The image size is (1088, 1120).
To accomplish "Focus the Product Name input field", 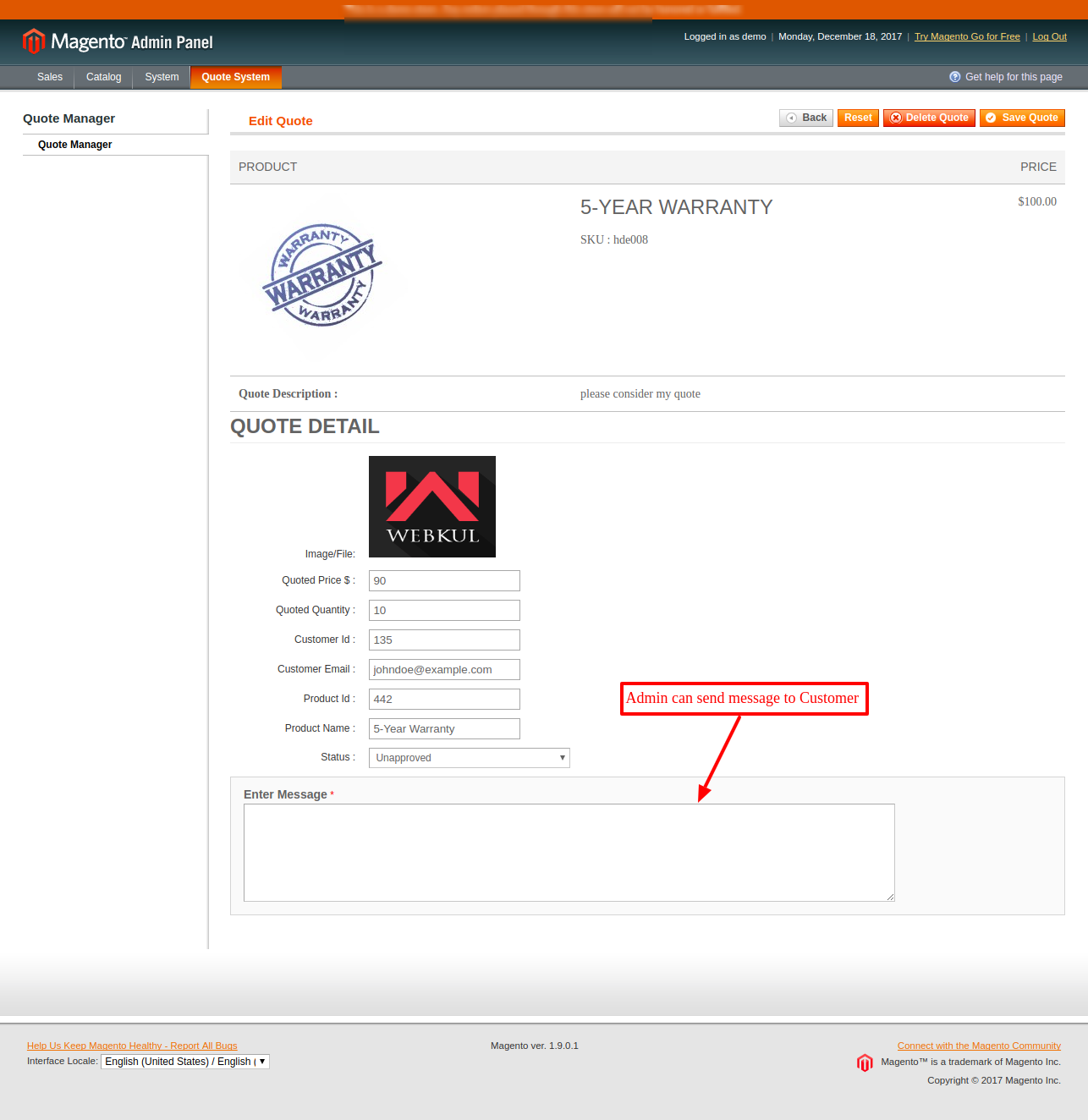I will (444, 729).
